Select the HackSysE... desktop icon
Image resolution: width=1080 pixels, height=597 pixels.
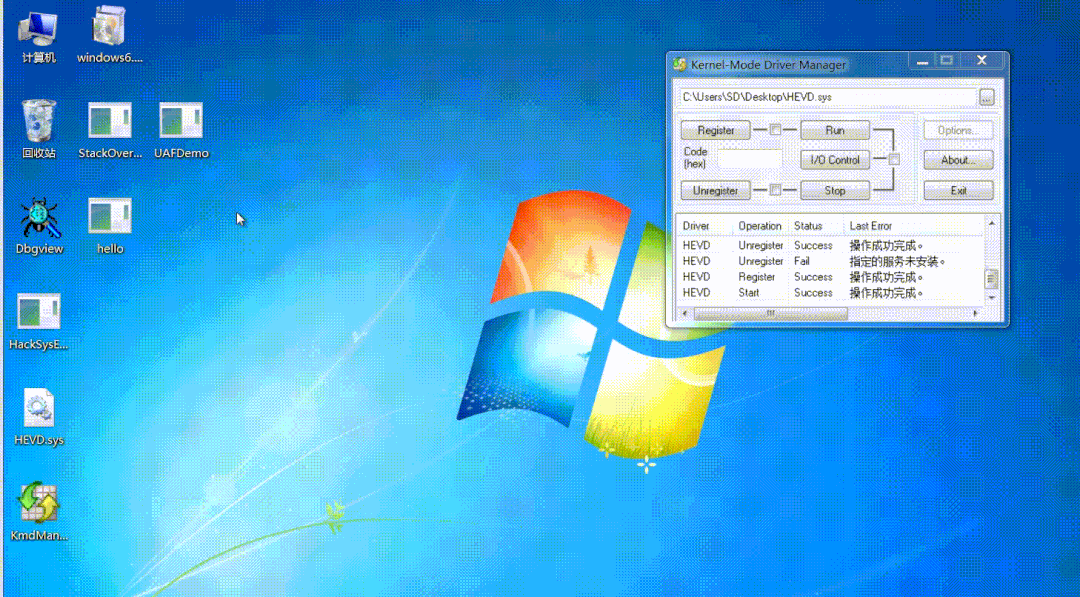pyautogui.click(x=39, y=322)
